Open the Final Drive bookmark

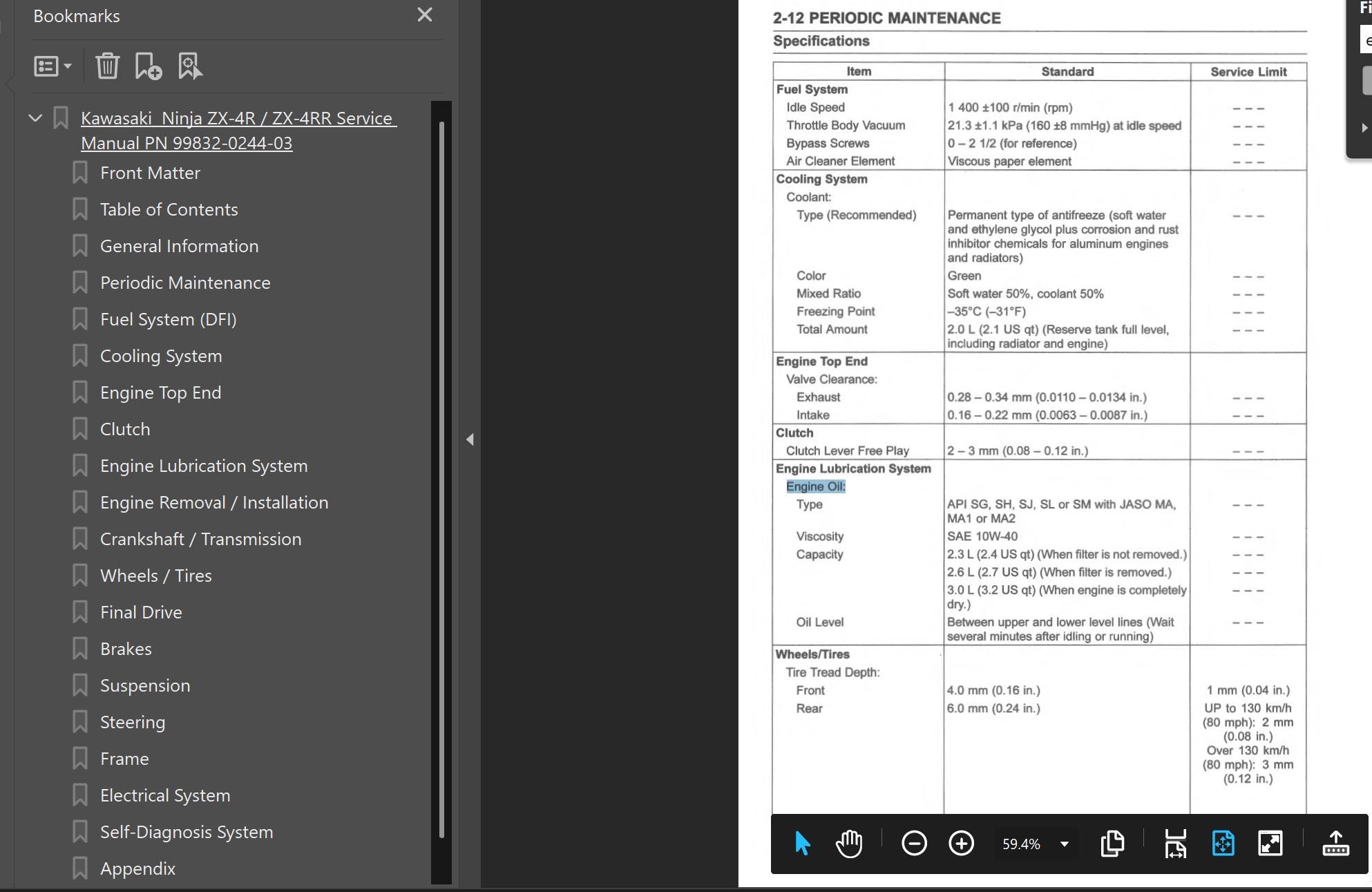point(141,612)
